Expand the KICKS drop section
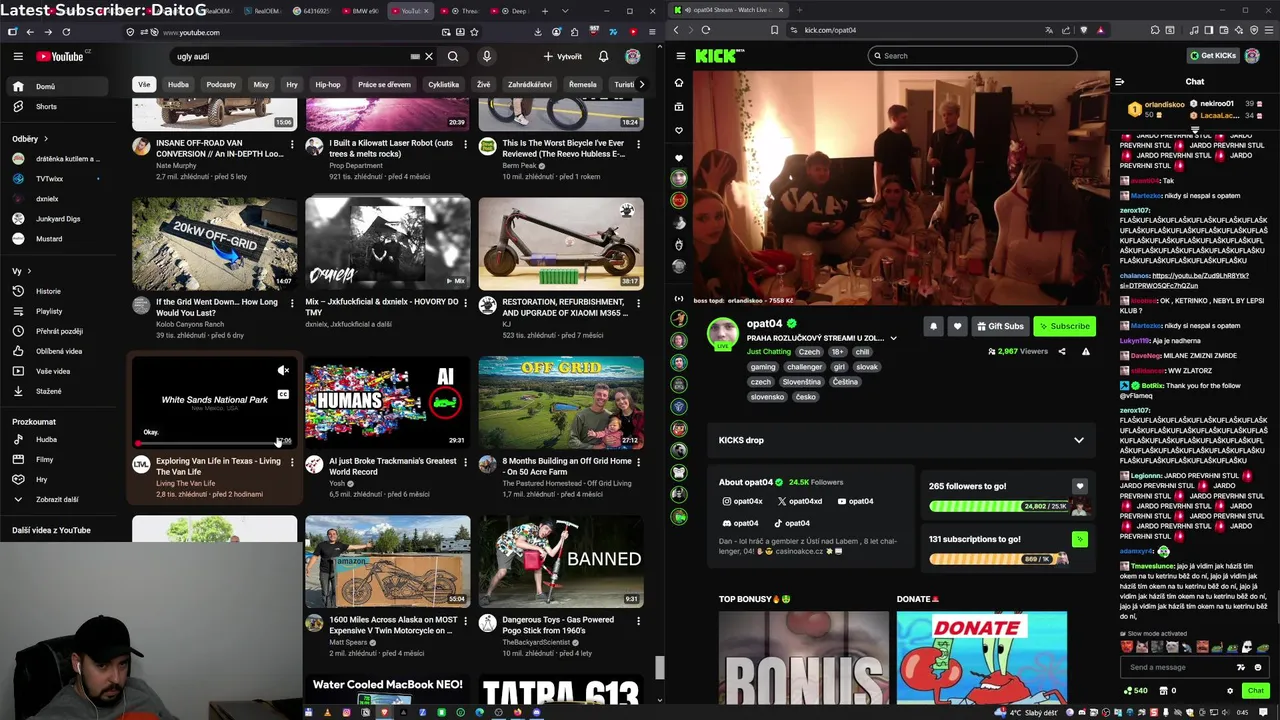The height and width of the screenshot is (720, 1280). (x=1078, y=440)
